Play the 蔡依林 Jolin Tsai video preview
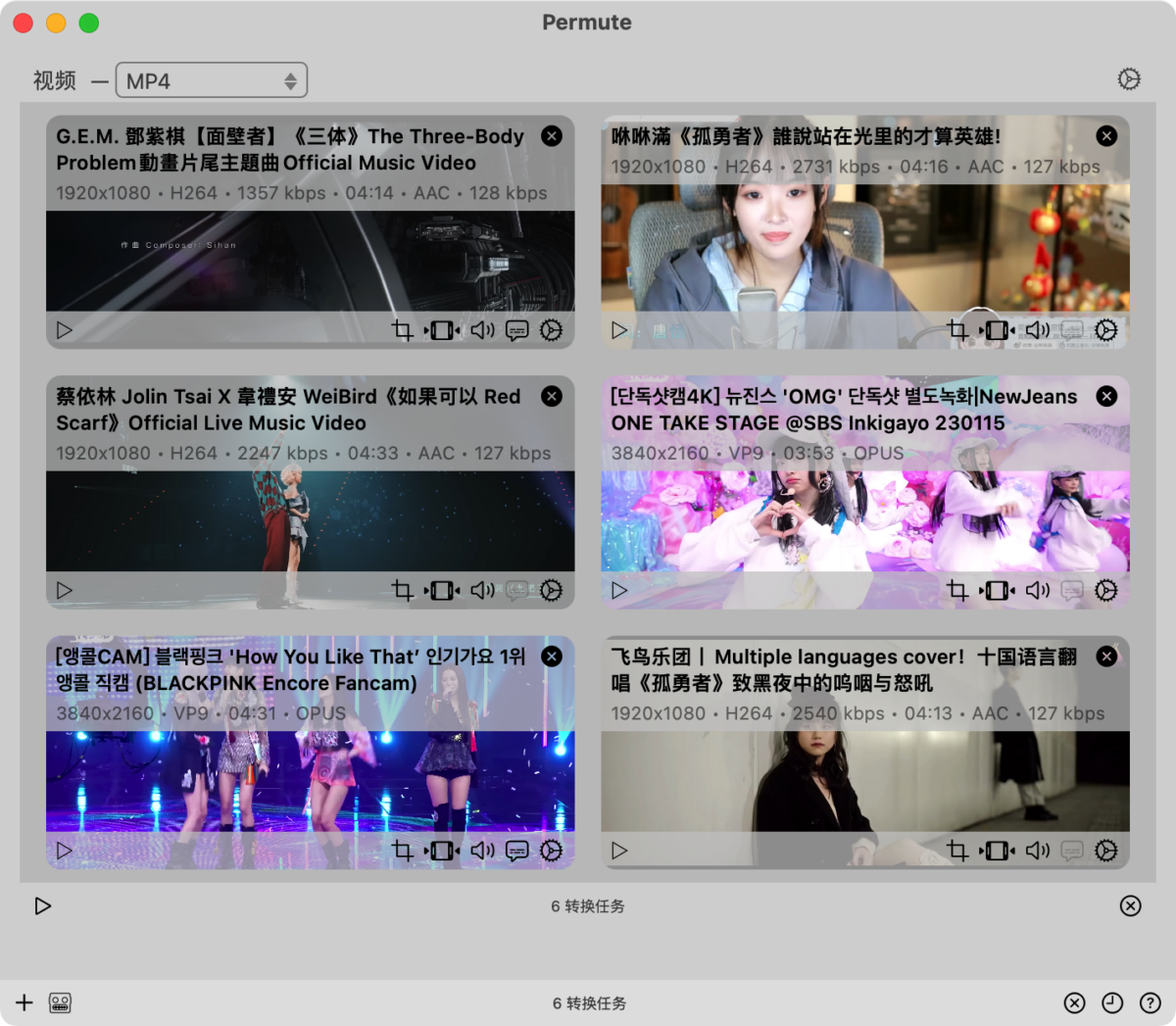Screen dimensions: 1176x1026 click(x=65, y=590)
